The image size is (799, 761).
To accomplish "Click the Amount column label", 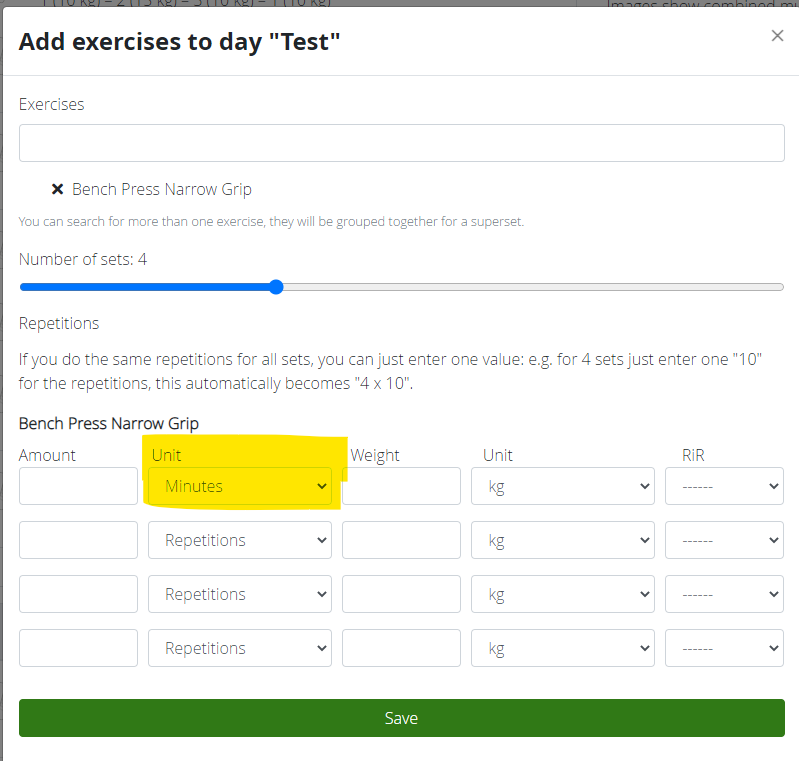I will (47, 455).
